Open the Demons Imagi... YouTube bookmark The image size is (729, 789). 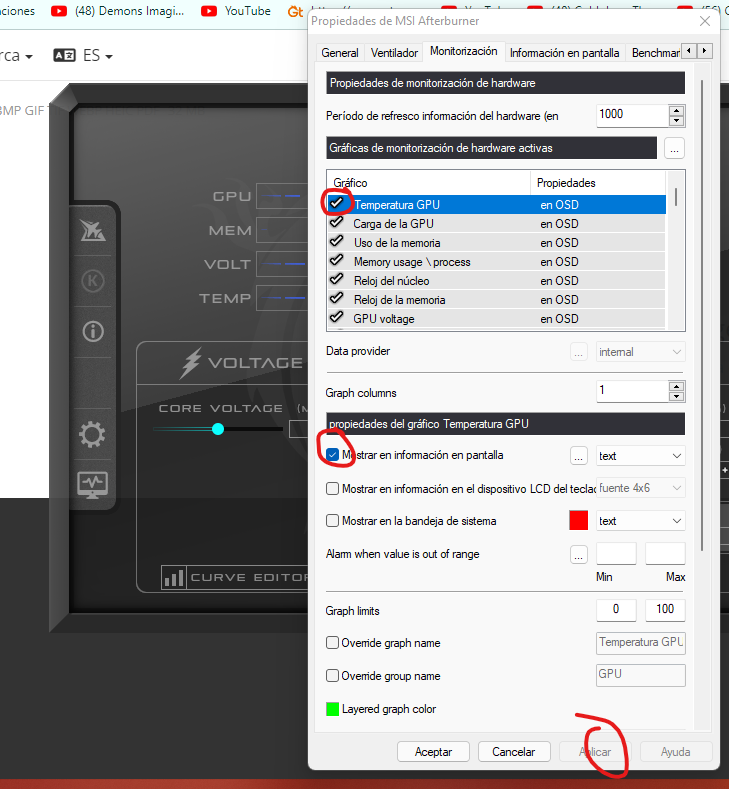(118, 11)
